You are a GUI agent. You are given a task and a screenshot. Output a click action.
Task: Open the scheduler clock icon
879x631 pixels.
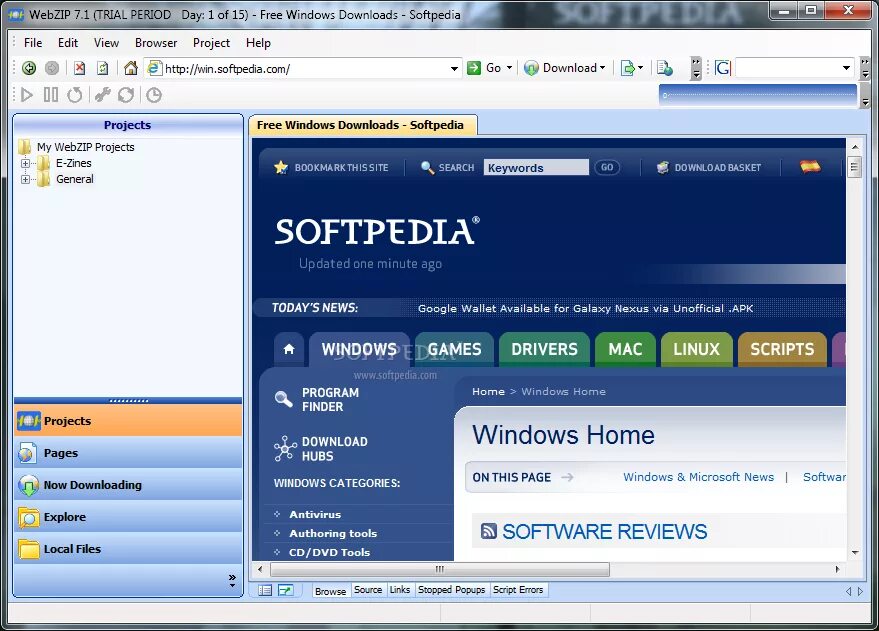point(154,95)
